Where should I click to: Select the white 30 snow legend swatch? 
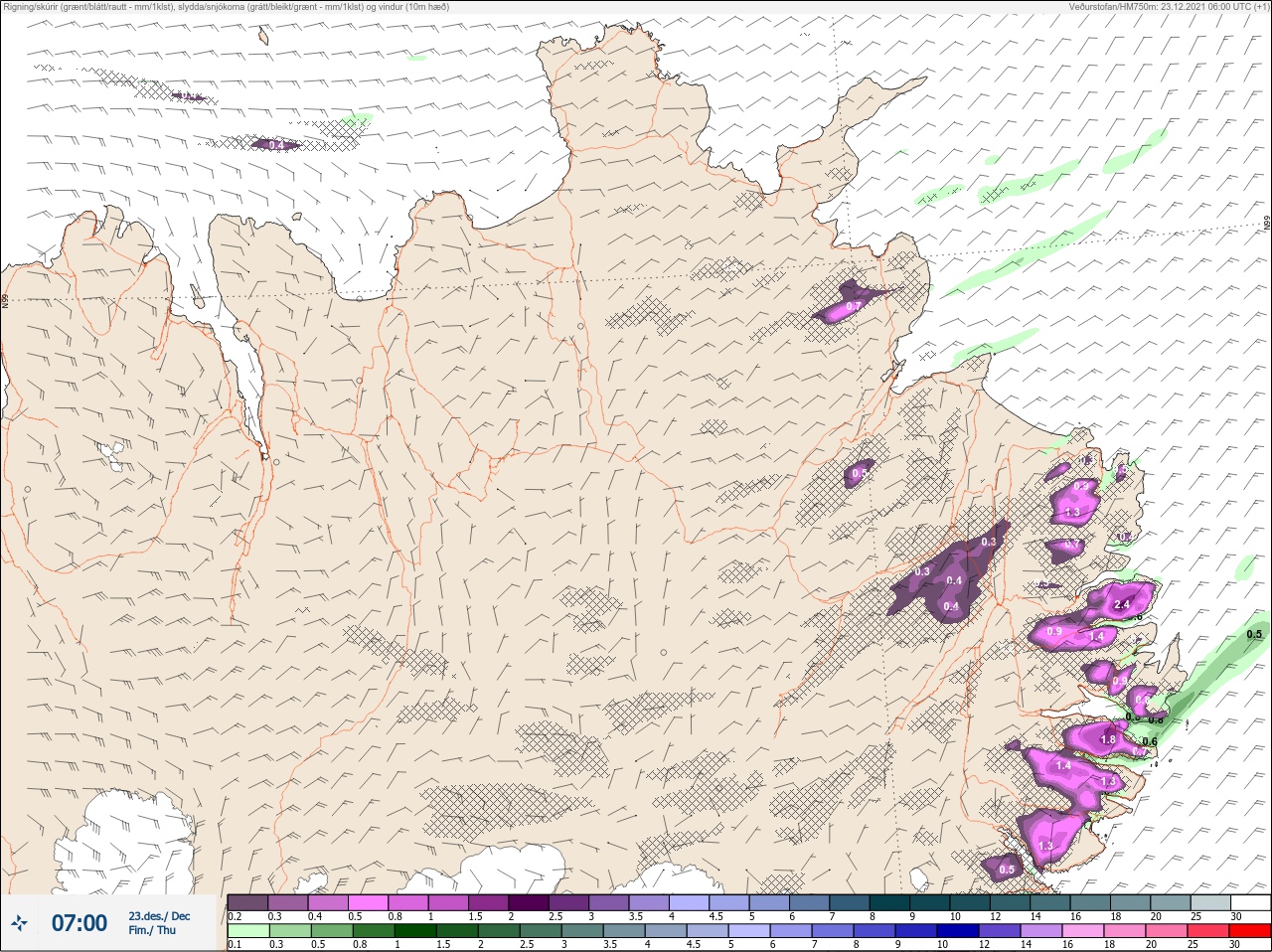(x=1250, y=902)
